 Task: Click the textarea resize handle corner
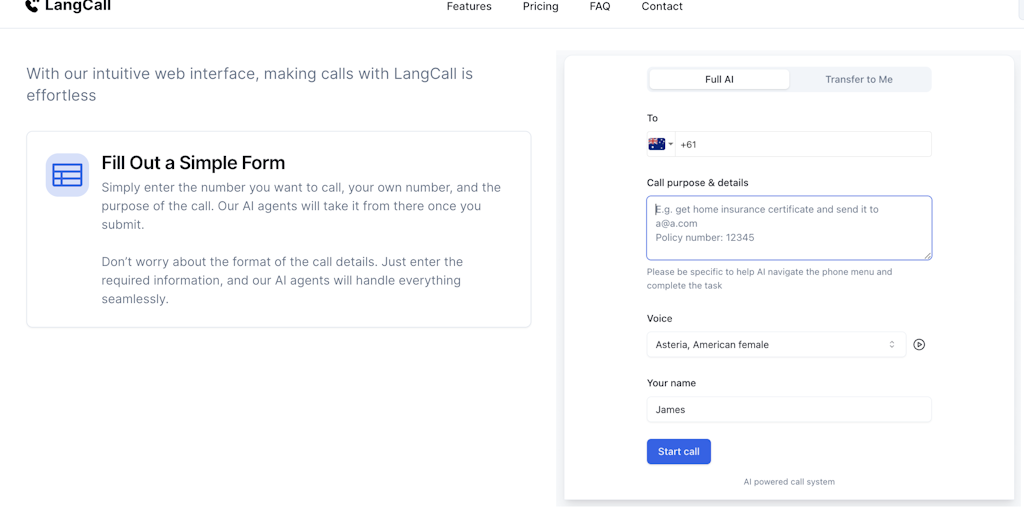pos(928,256)
